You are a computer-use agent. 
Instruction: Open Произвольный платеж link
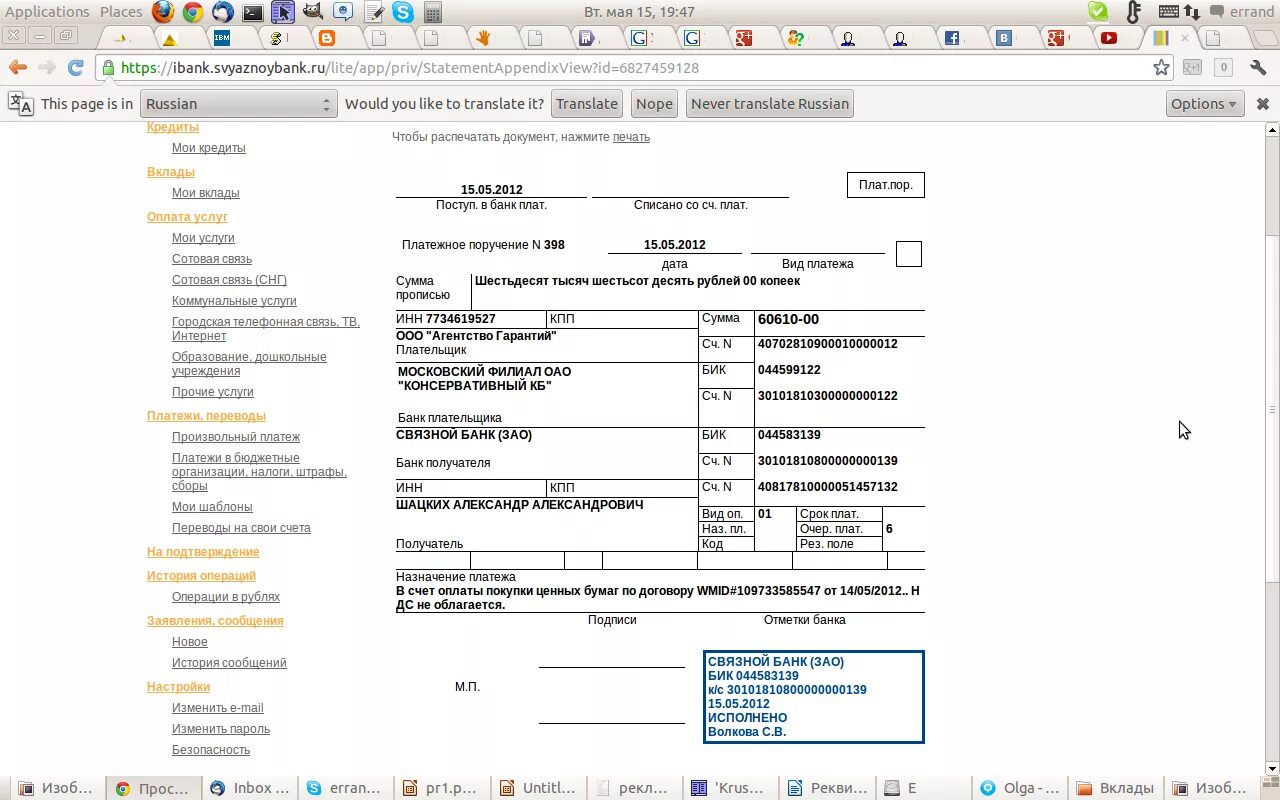pyautogui.click(x=236, y=437)
